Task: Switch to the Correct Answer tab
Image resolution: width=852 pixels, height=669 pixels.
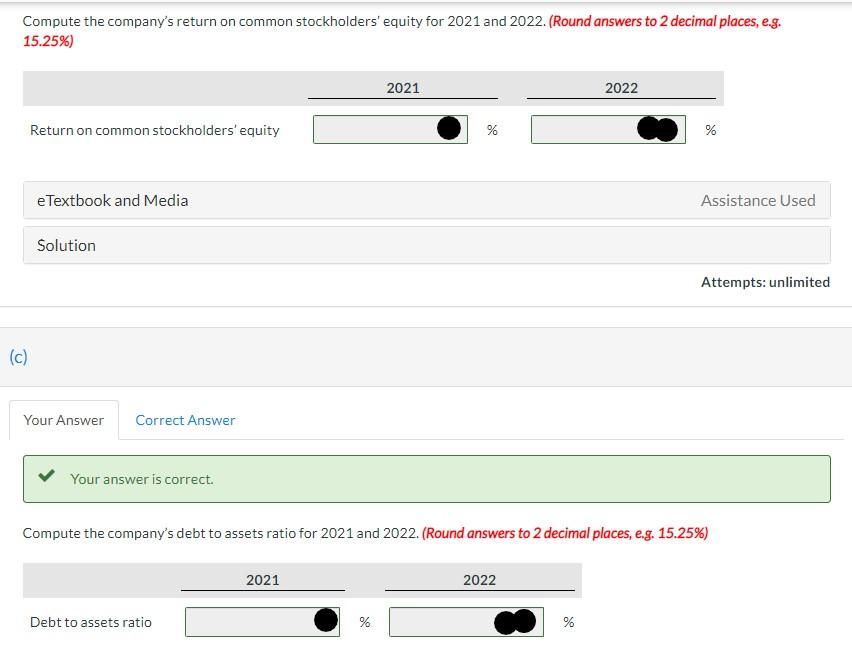Action: coord(185,419)
